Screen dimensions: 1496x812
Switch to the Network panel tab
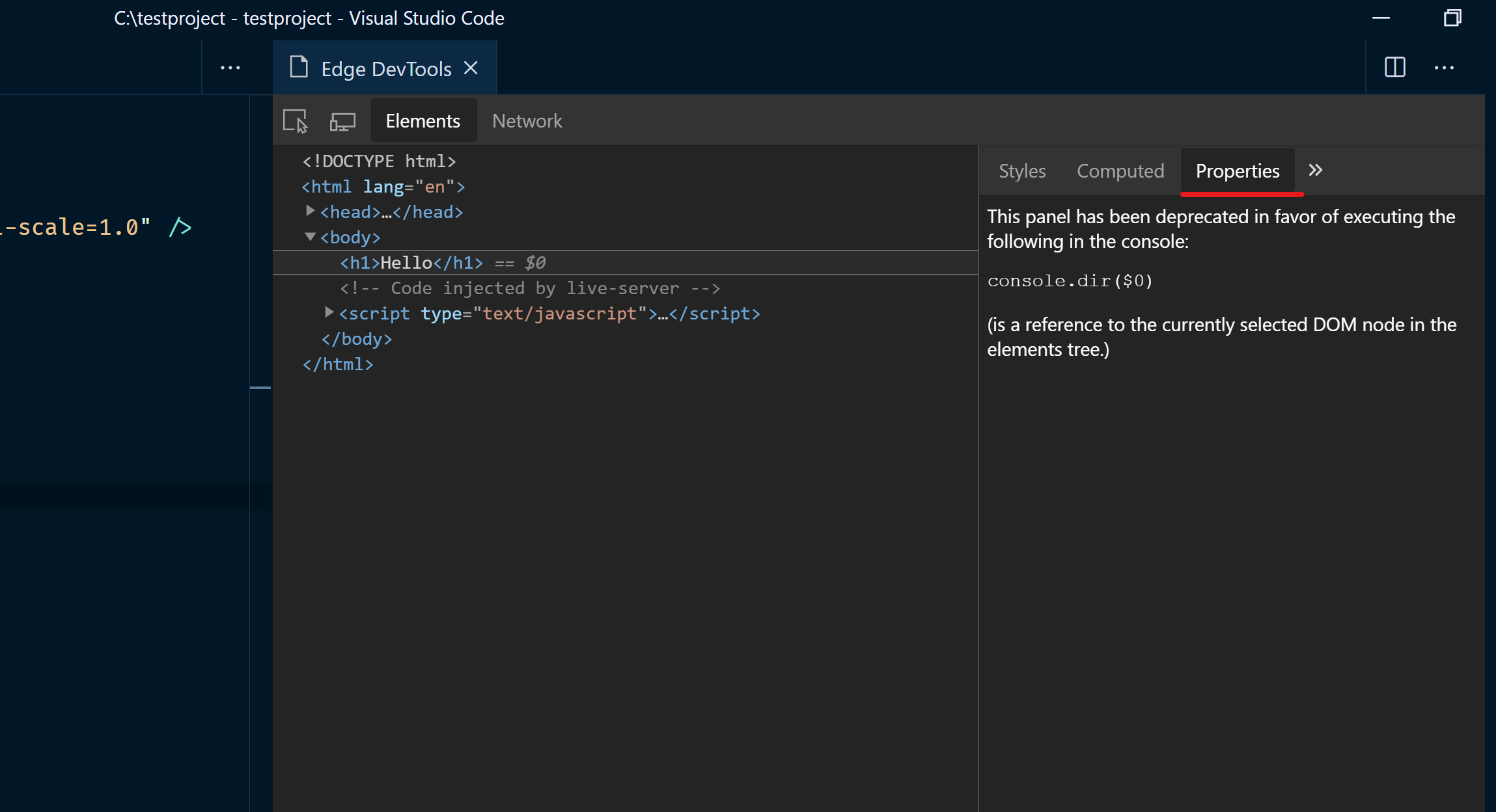[527, 121]
